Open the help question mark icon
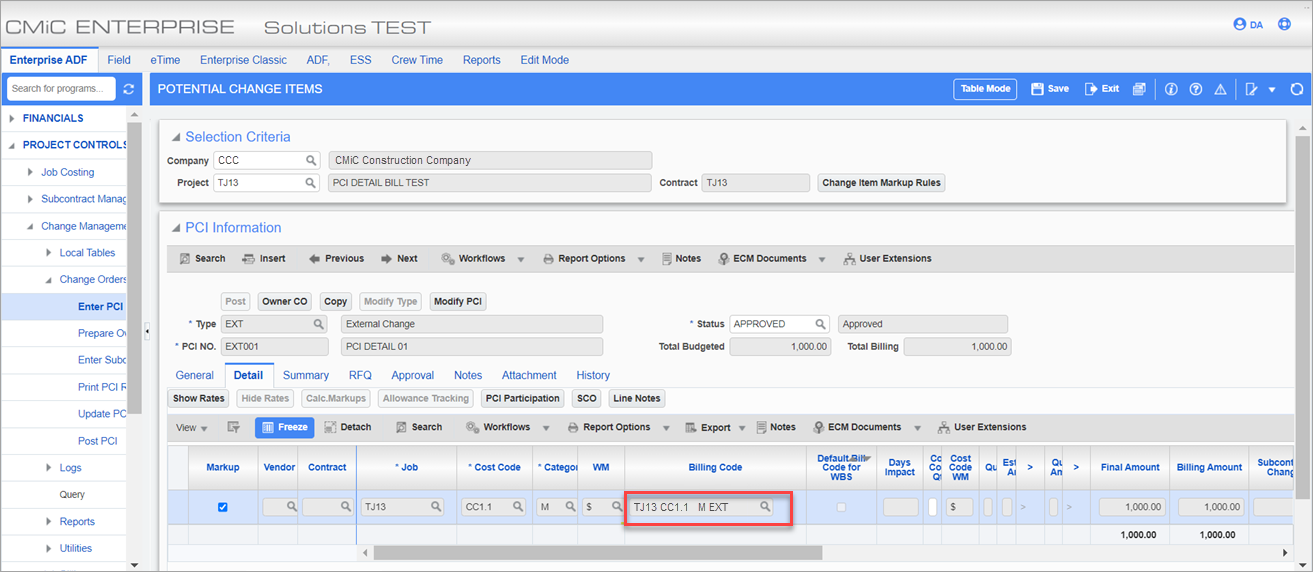Image resolution: width=1313 pixels, height=572 pixels. [1196, 89]
